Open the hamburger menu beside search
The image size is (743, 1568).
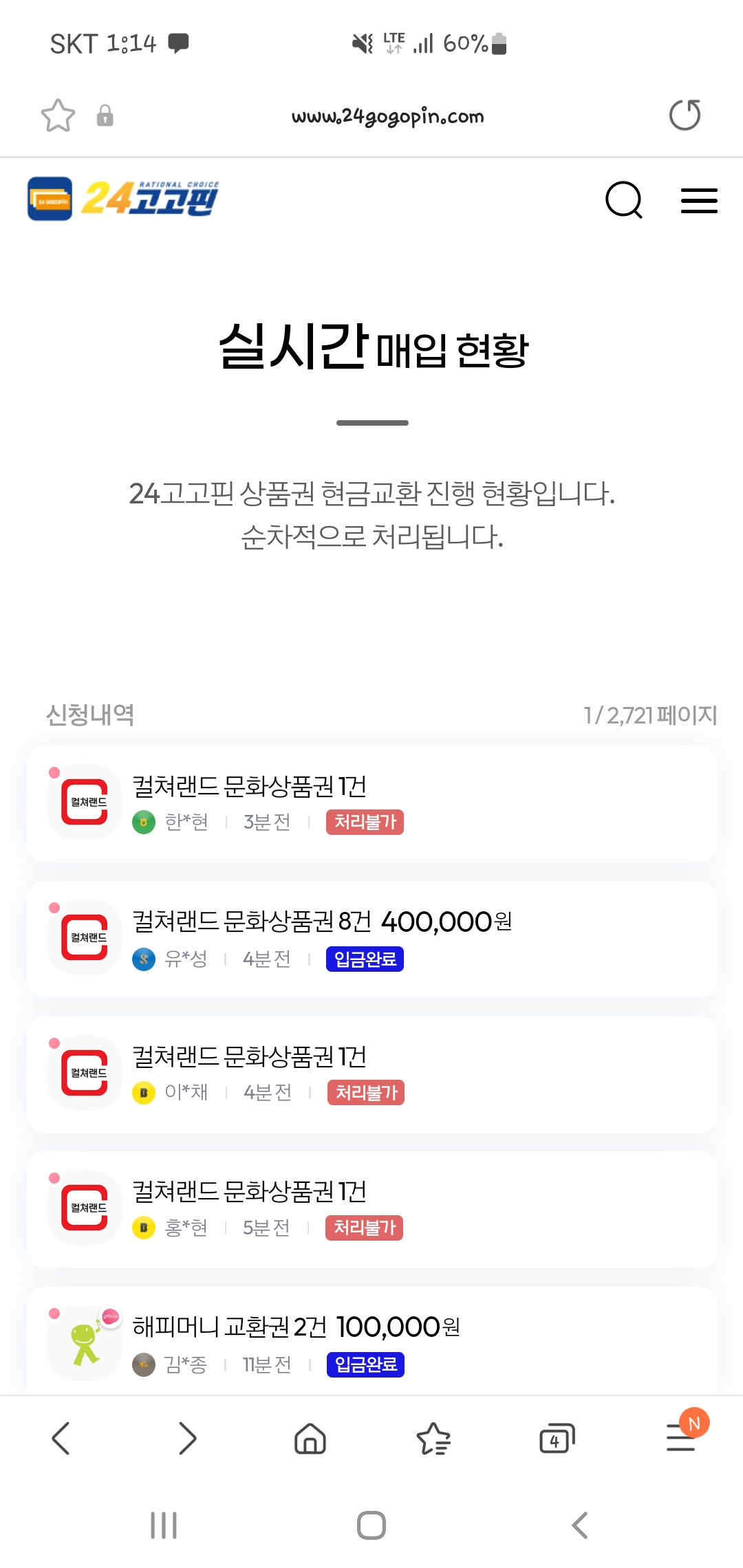[x=699, y=201]
